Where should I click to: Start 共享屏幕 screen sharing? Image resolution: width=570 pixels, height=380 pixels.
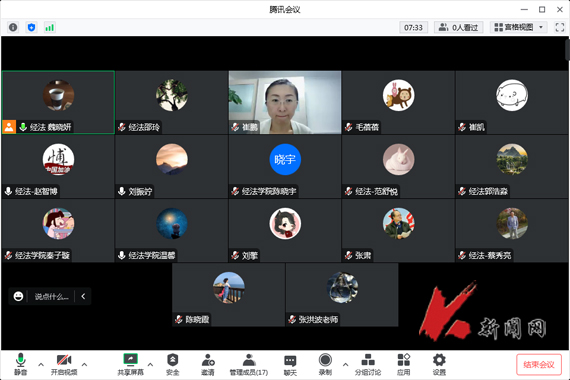[131, 364]
